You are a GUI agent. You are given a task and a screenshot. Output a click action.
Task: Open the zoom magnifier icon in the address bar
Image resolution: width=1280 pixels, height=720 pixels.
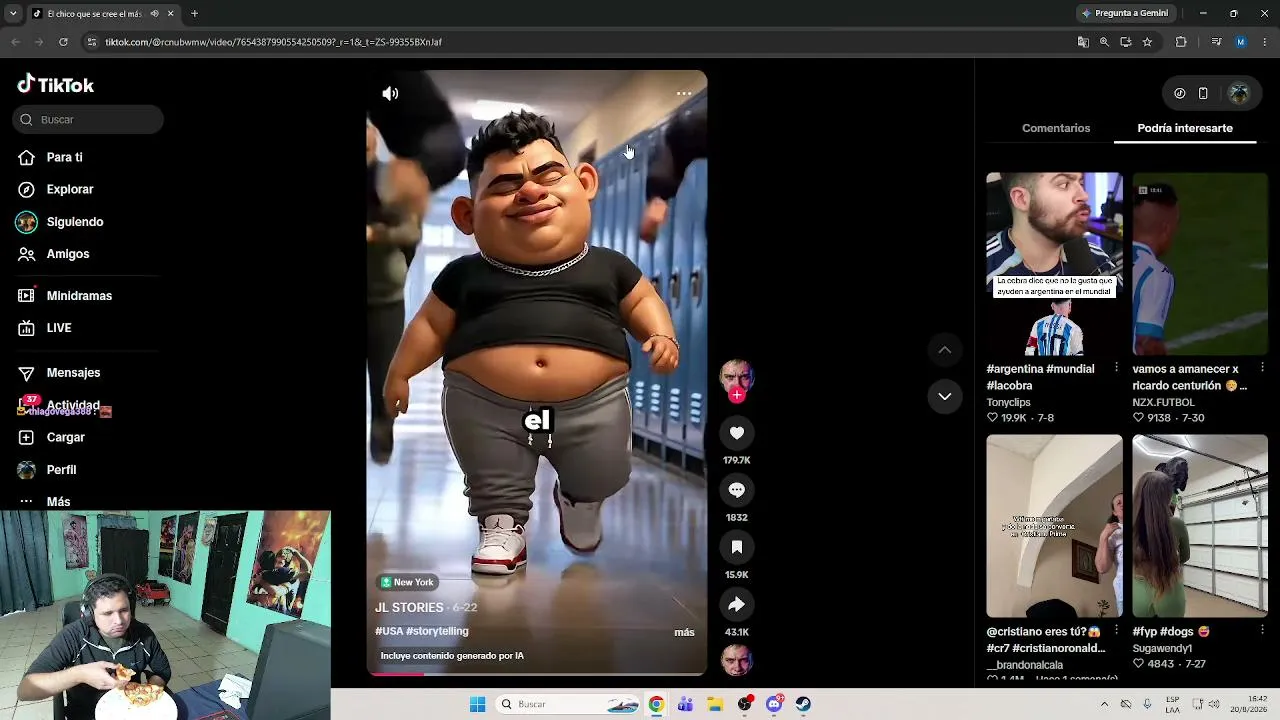1104,42
